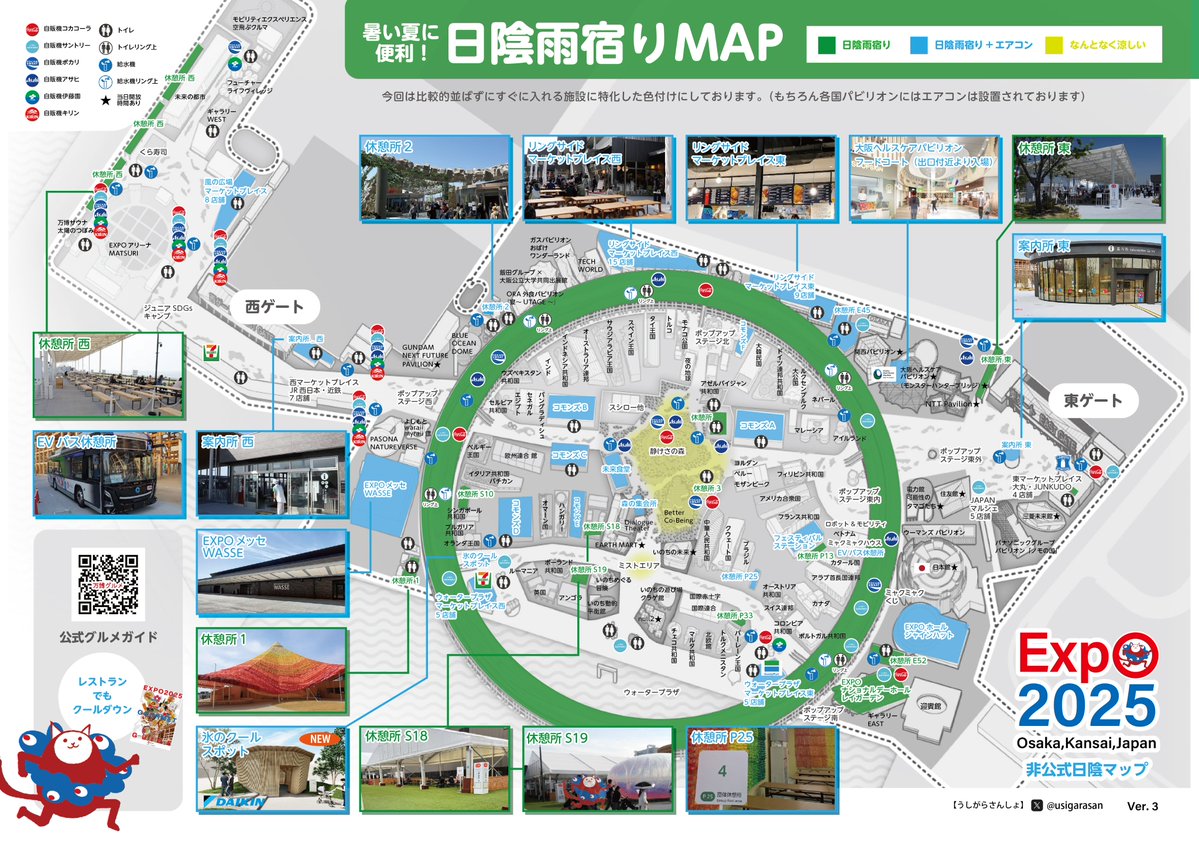Open the 案内所 西 photo

pos(272,474)
